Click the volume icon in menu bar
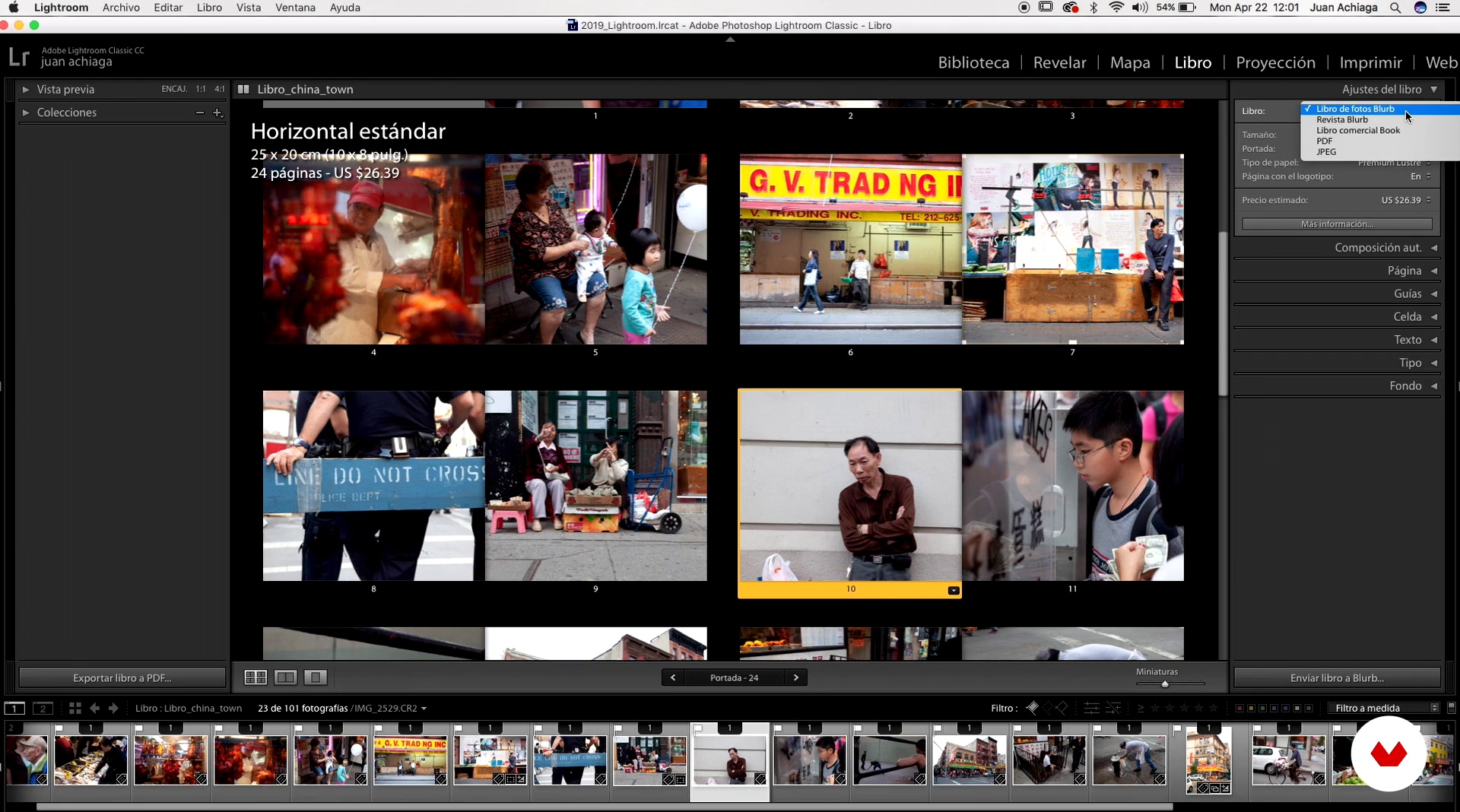This screenshot has height=812, width=1460. [1140, 8]
